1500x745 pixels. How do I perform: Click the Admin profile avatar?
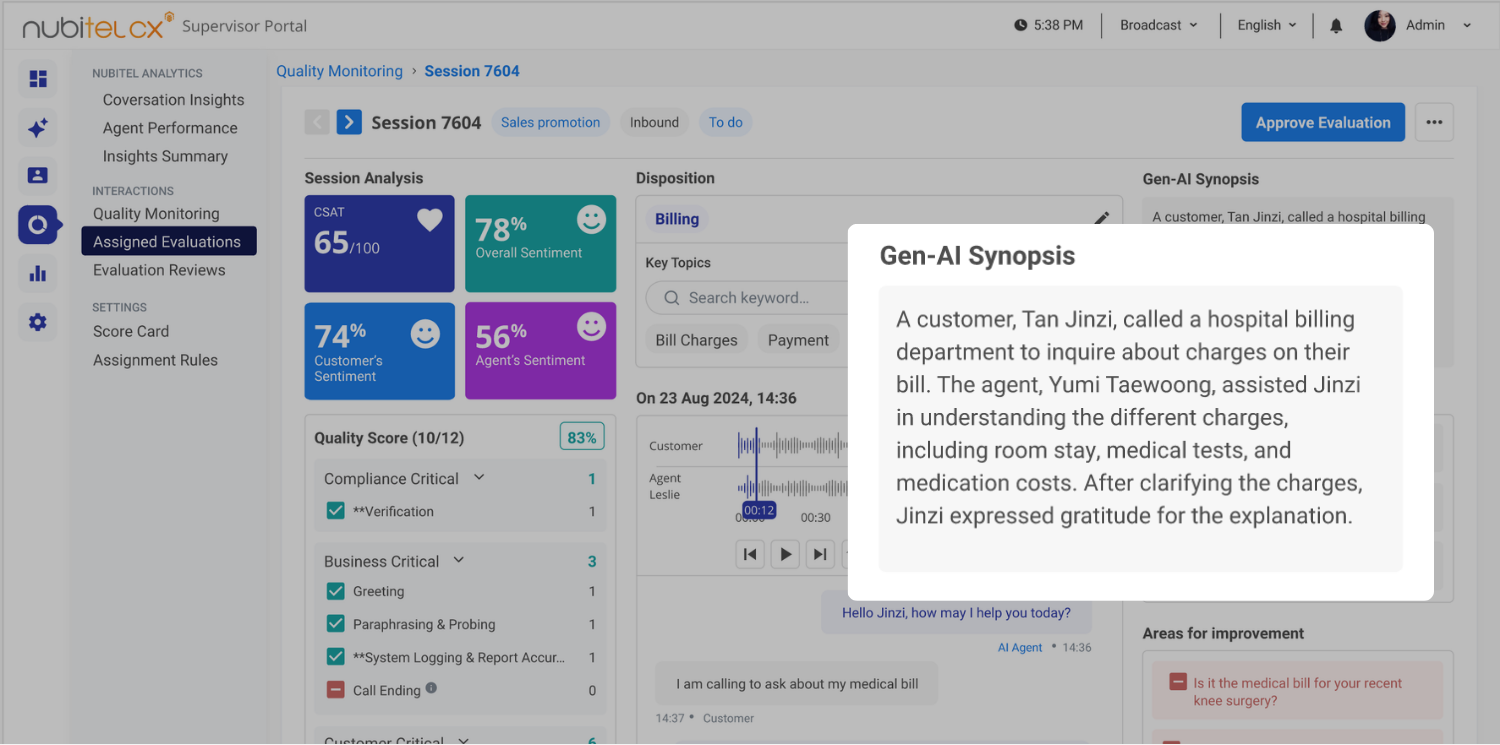click(1380, 25)
